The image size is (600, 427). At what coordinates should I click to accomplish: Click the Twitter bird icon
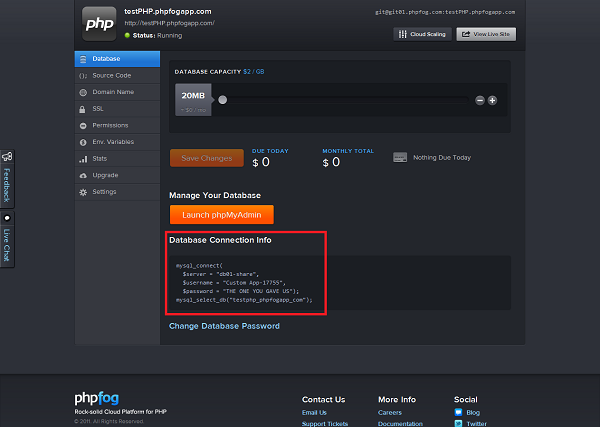pos(458,424)
